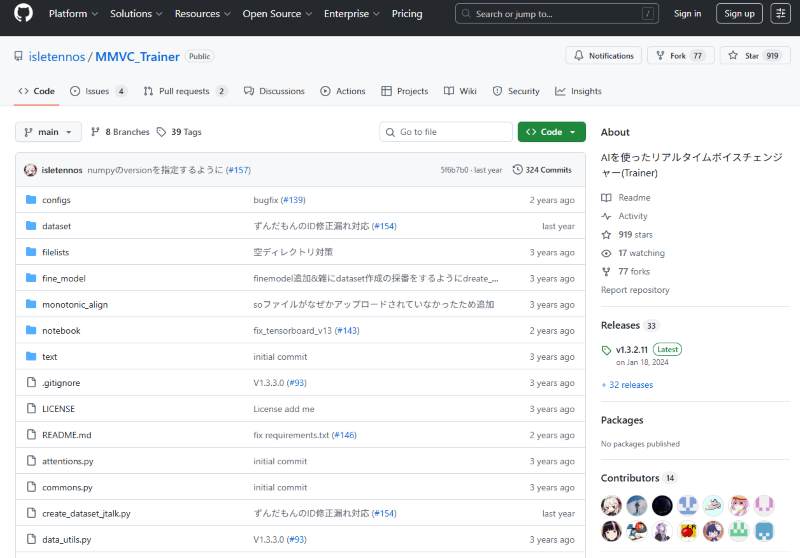The width and height of the screenshot is (800, 558).
Task: Open the Discussions tab
Action: pos(274,91)
